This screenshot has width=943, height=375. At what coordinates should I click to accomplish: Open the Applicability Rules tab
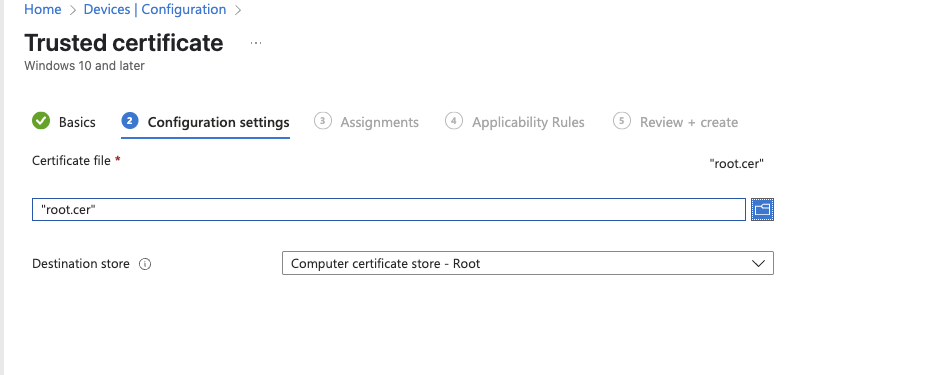[x=528, y=122]
